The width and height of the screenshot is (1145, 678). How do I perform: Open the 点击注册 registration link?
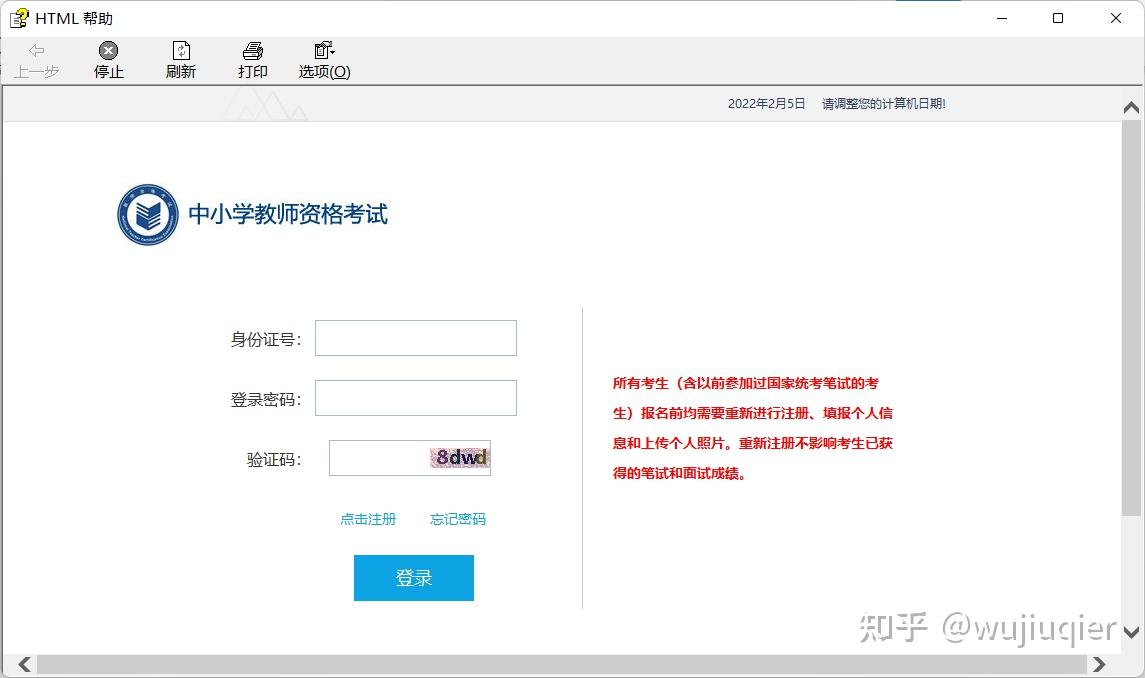pos(368,519)
